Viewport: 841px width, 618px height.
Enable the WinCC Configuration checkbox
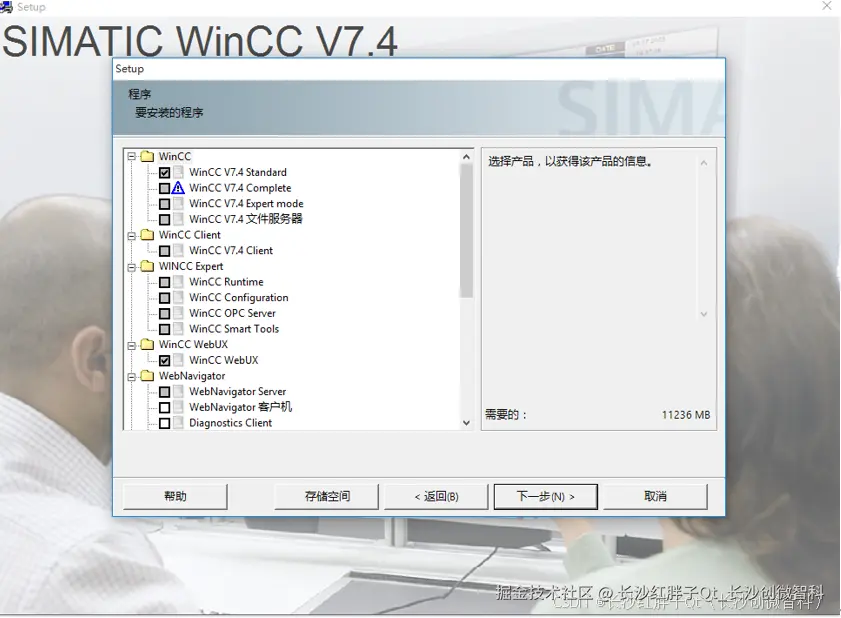tap(165, 298)
